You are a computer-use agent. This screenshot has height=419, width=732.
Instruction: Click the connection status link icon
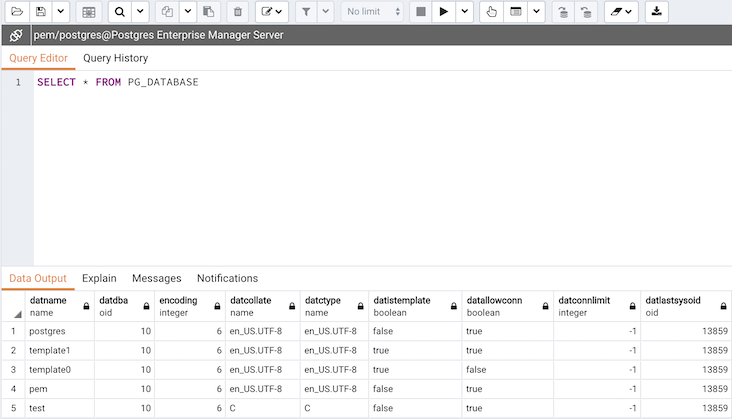coord(16,35)
